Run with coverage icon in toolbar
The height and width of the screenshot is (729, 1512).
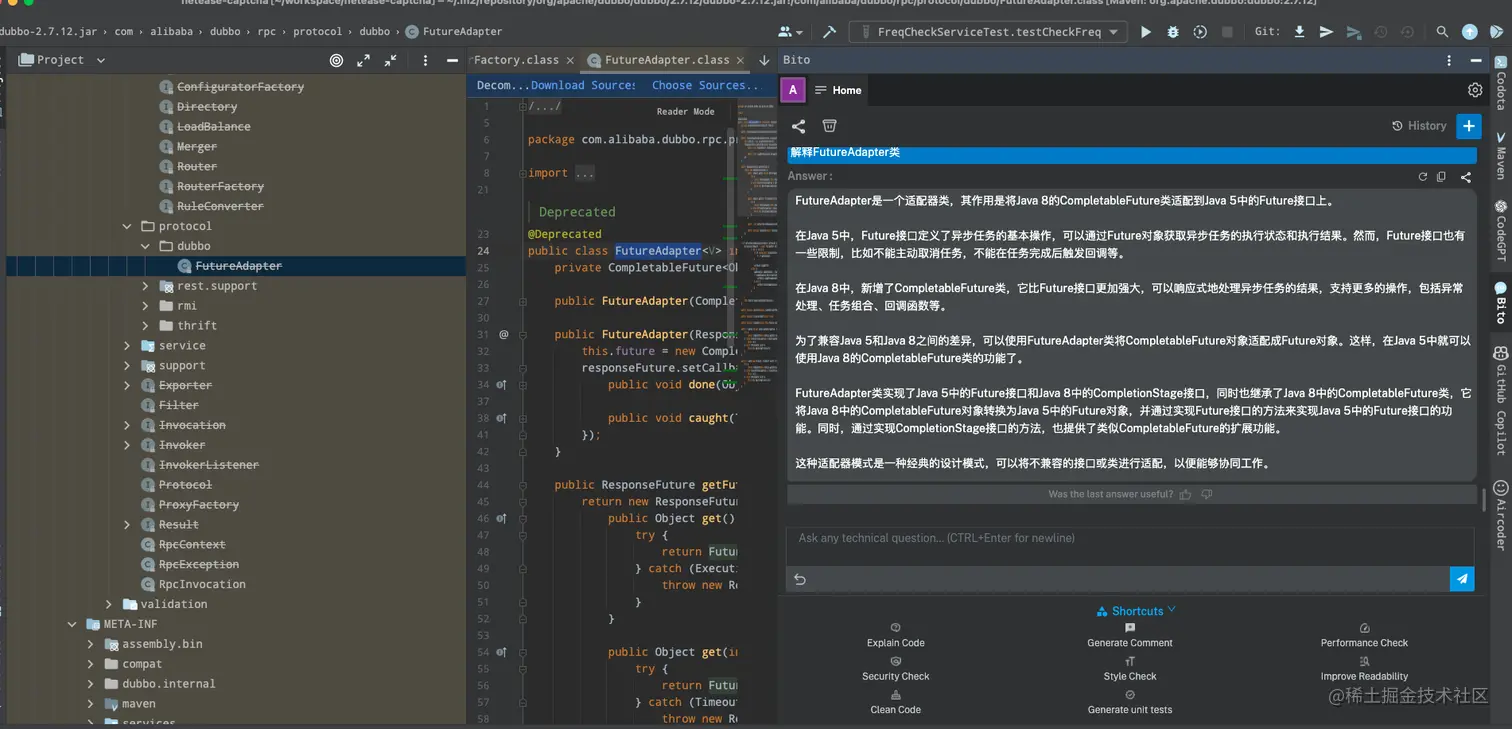tap(1200, 32)
